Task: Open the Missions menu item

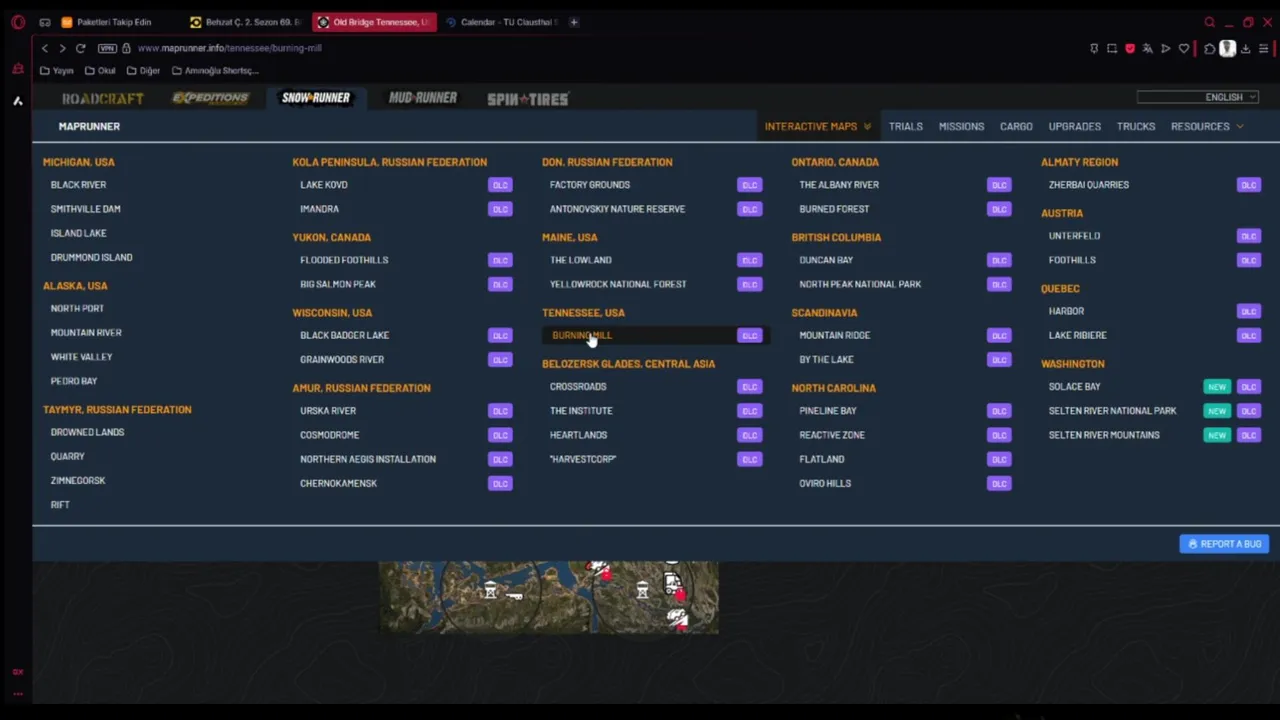Action: click(x=961, y=127)
